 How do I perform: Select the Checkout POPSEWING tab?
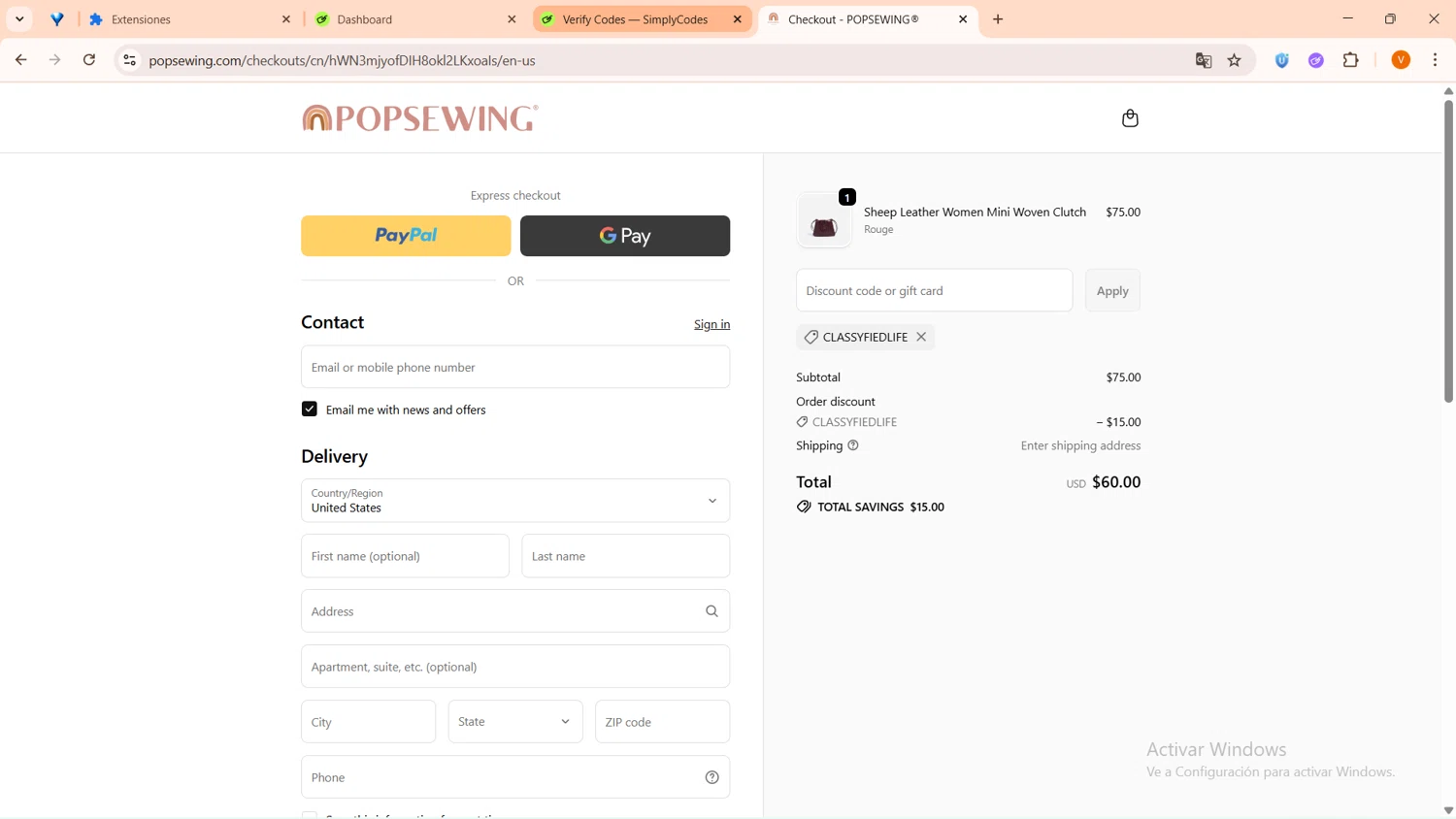(x=868, y=19)
